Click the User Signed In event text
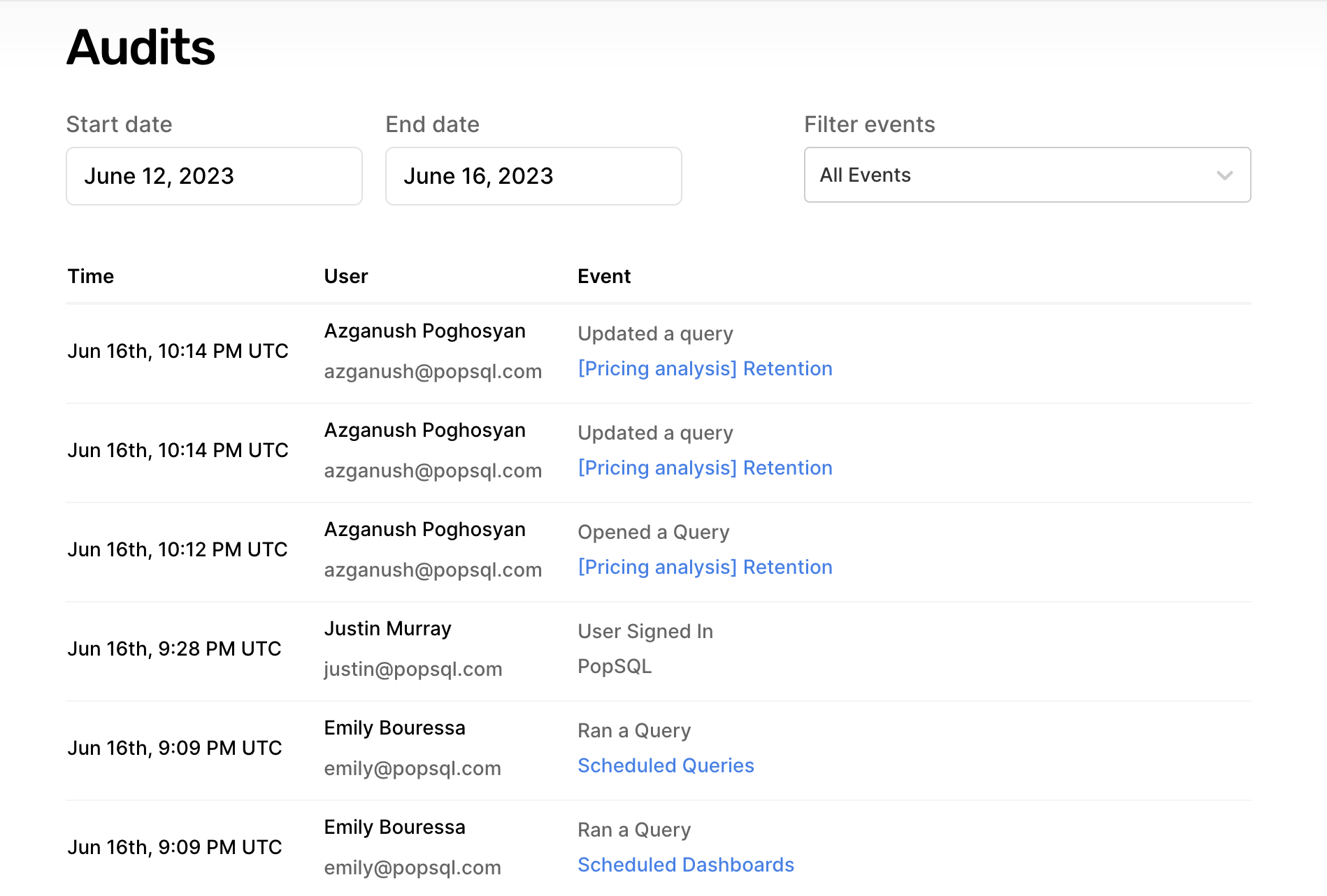 pos(645,631)
